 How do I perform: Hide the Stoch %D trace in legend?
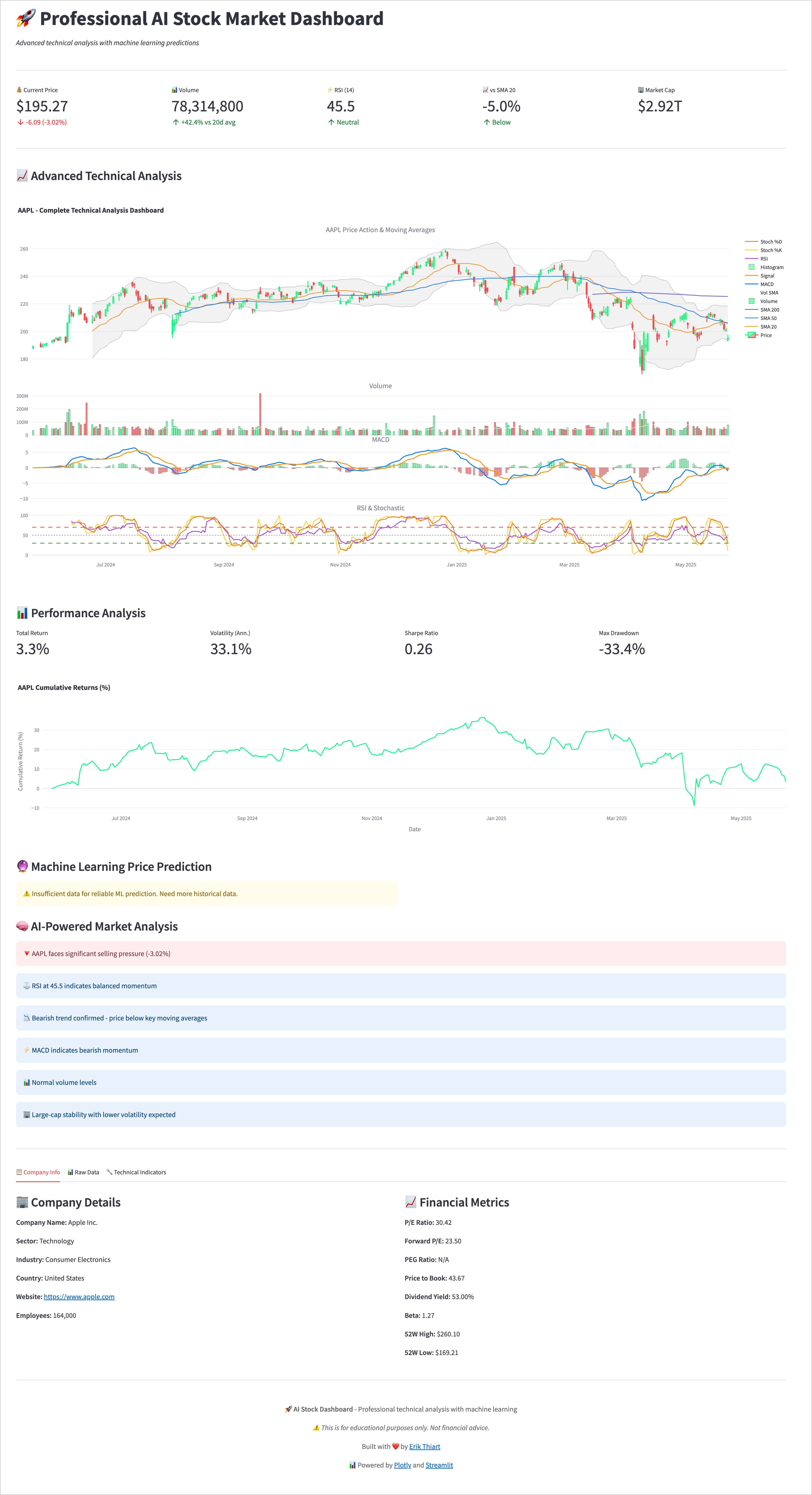(x=763, y=242)
